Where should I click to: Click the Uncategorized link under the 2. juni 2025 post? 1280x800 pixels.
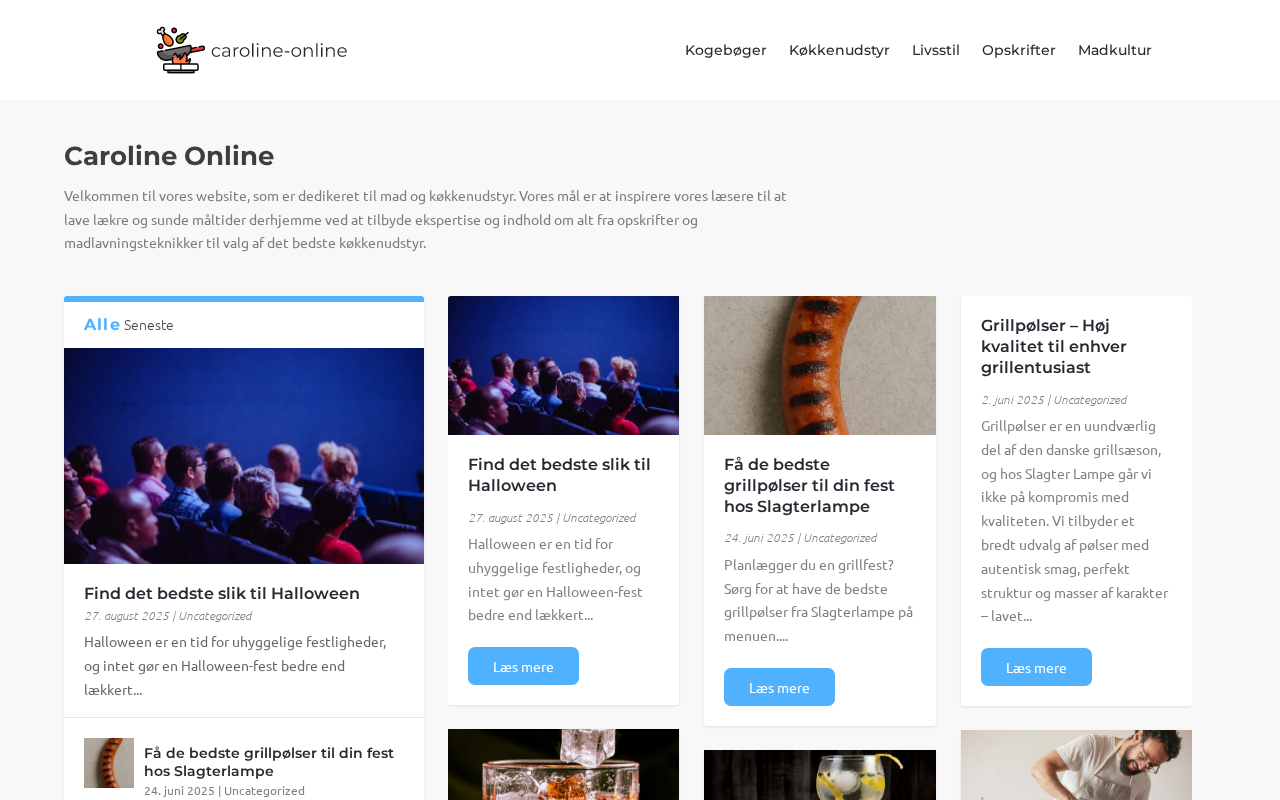(x=1090, y=399)
